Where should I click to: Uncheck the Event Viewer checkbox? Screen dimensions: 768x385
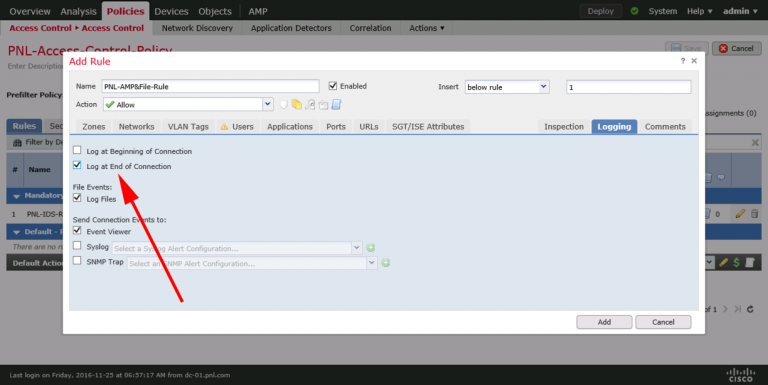click(x=77, y=230)
